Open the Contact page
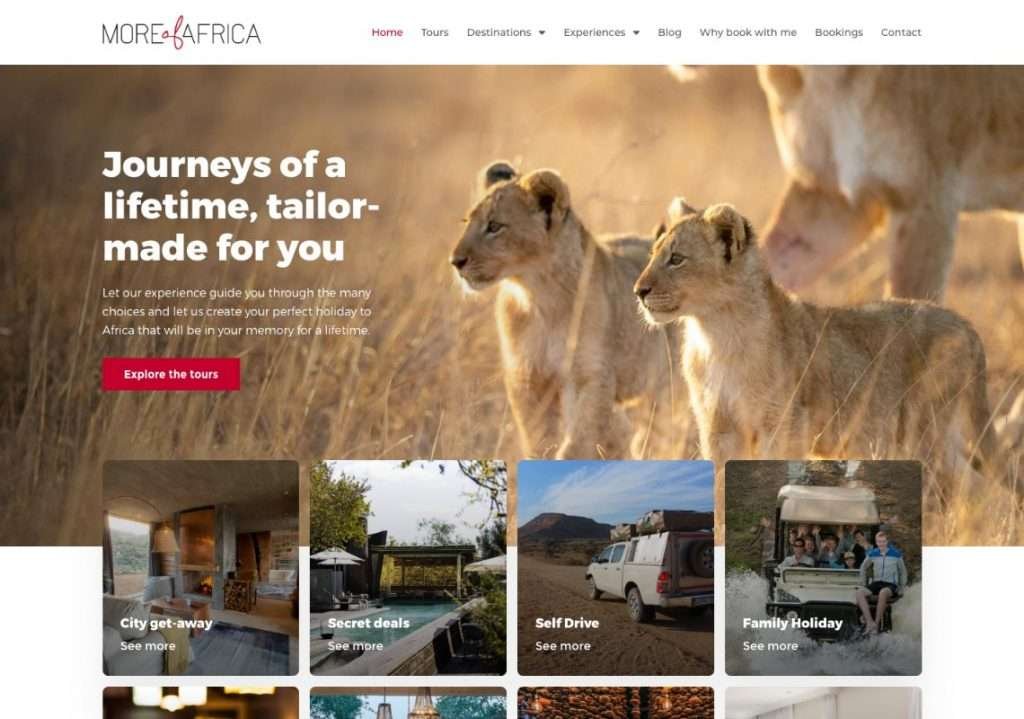 (901, 32)
